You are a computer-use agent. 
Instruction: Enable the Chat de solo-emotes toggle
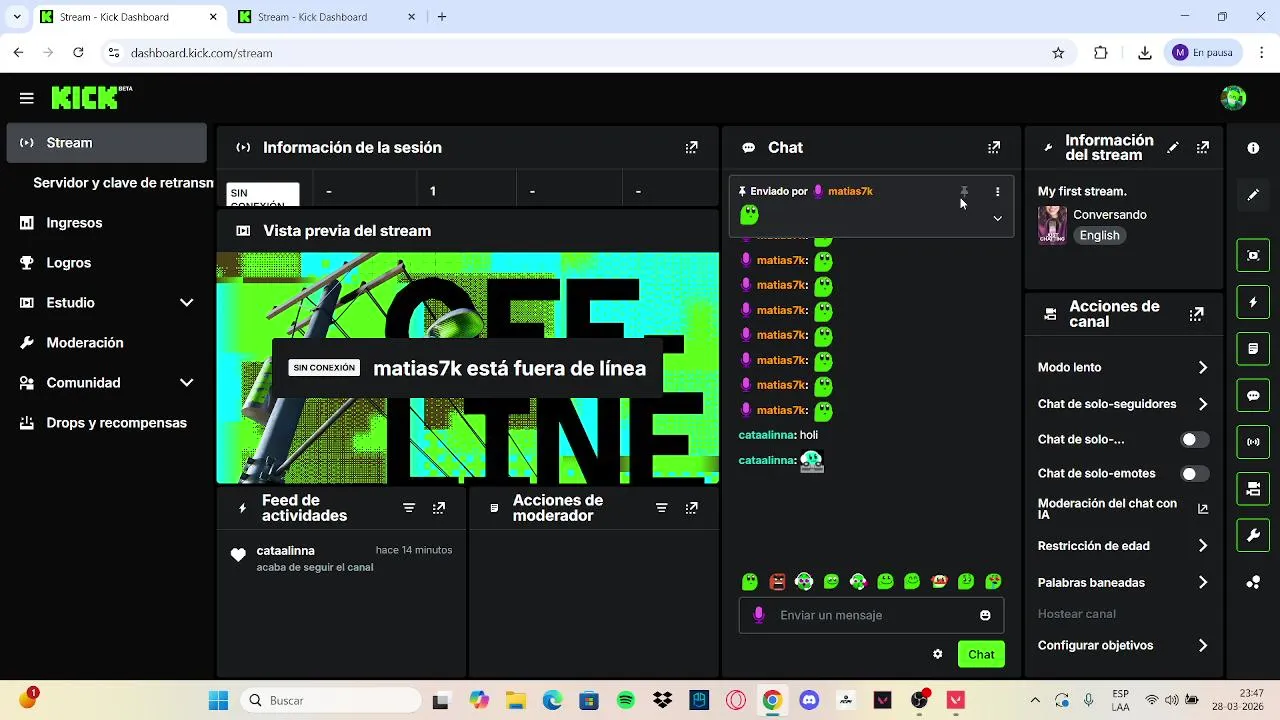tap(1194, 474)
